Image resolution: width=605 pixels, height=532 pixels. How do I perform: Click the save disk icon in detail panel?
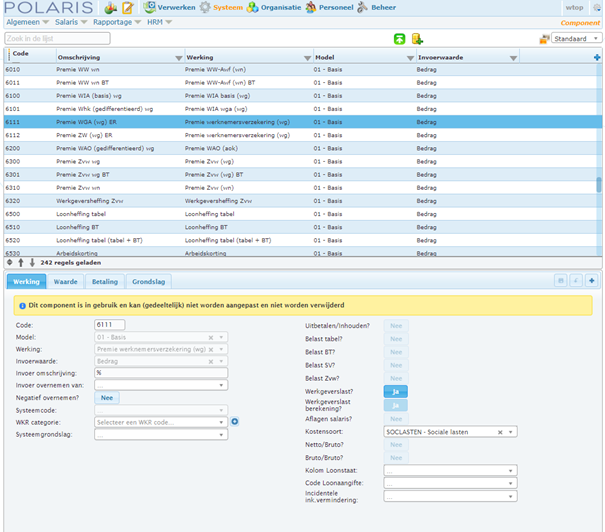click(x=561, y=280)
